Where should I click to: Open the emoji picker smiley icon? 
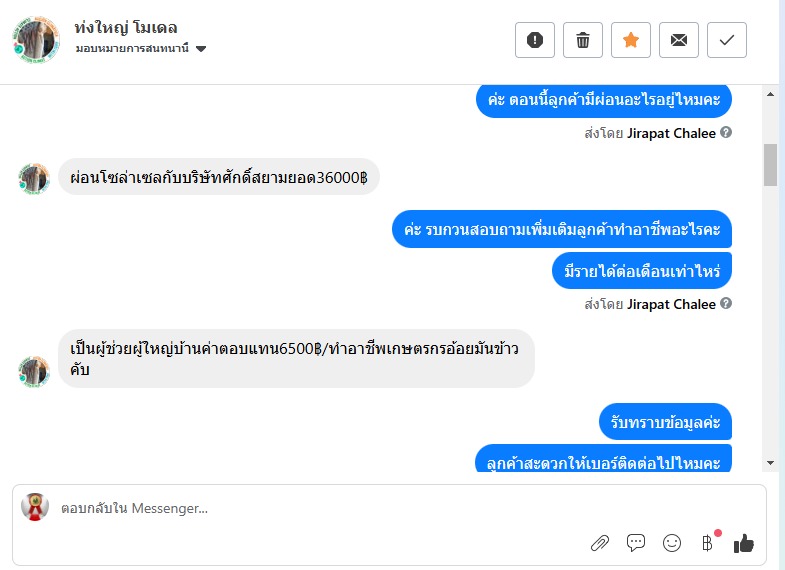[x=672, y=543]
